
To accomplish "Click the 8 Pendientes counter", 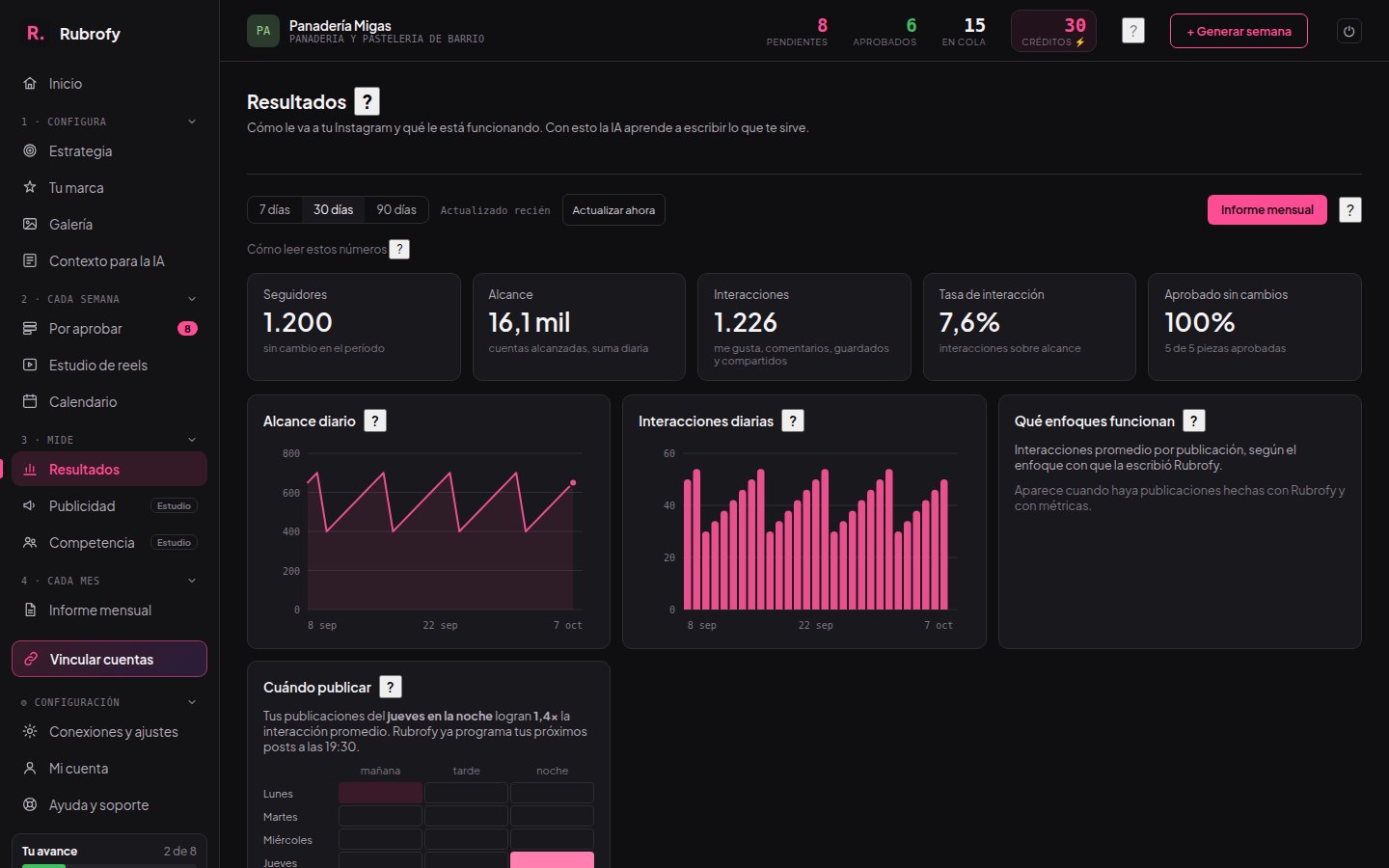I will coord(797,31).
